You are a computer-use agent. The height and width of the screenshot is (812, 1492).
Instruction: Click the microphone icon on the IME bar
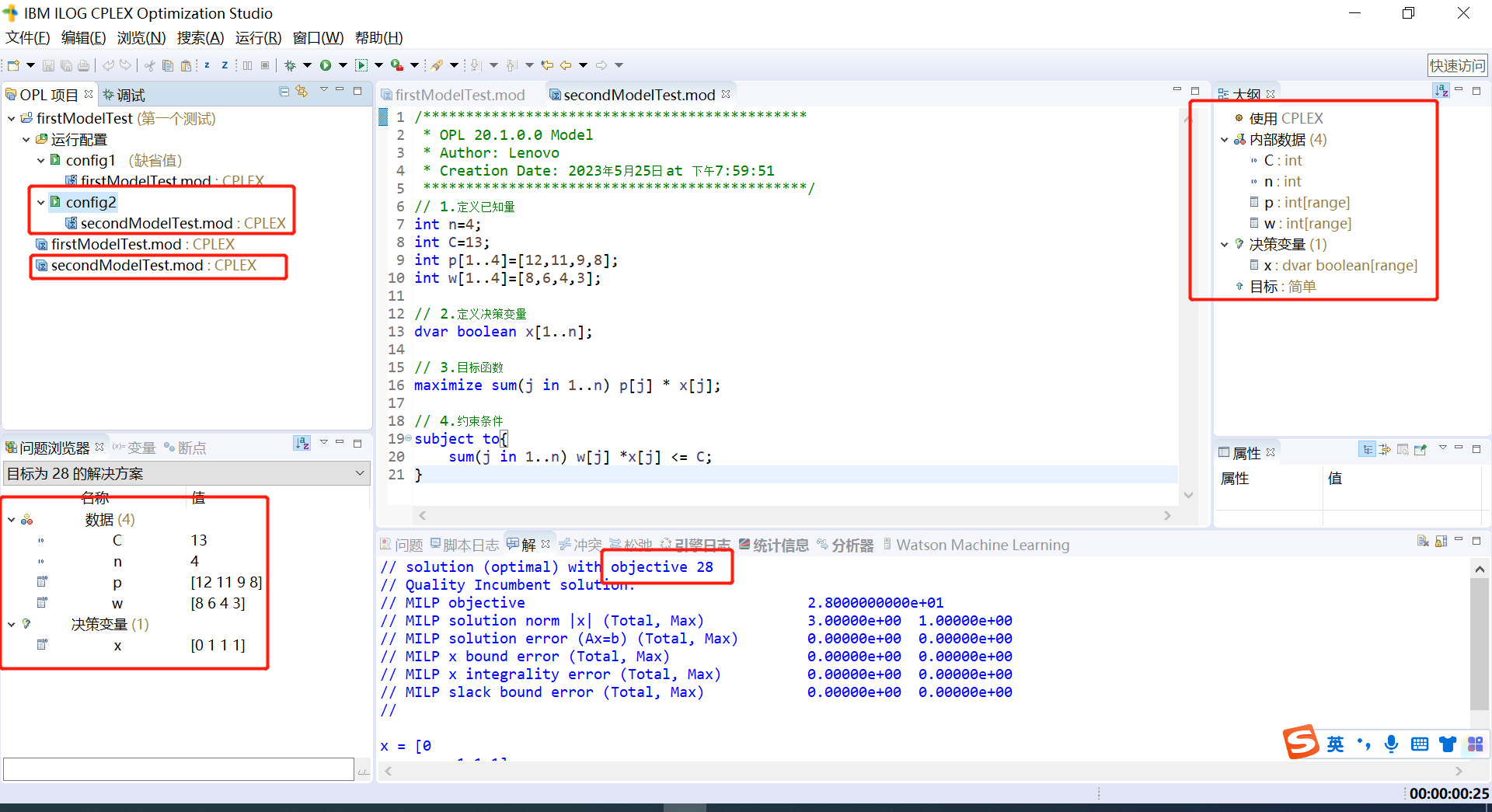tap(1391, 744)
